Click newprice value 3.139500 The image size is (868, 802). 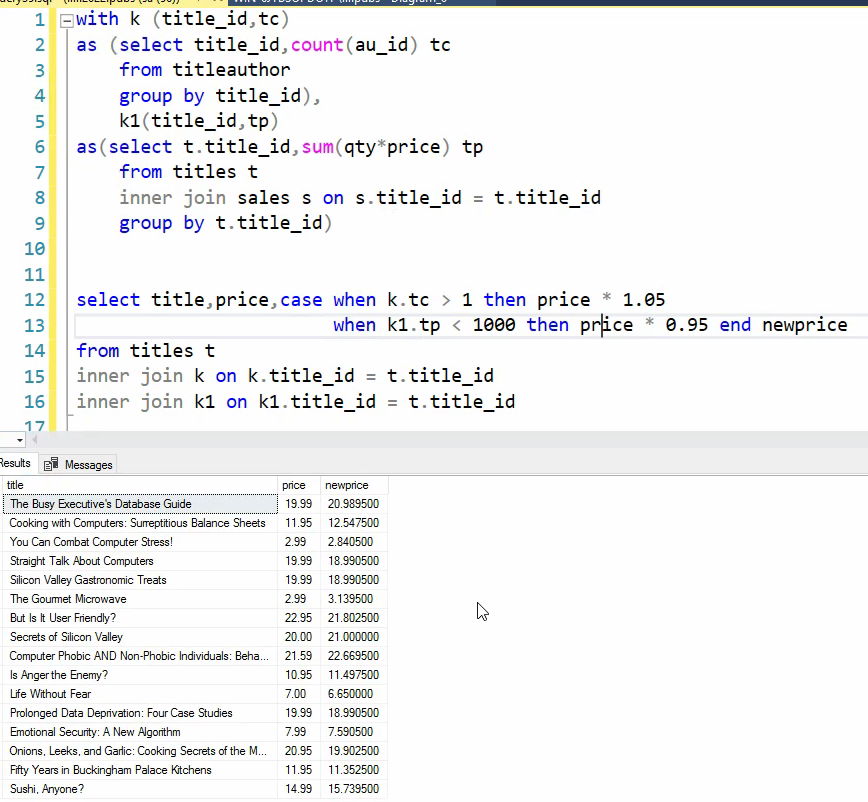(354, 599)
